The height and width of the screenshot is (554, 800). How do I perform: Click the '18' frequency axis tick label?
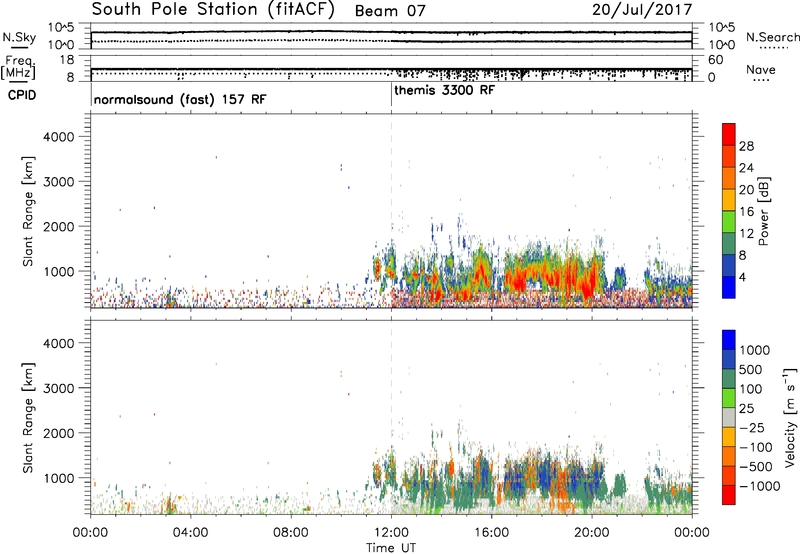(67, 60)
